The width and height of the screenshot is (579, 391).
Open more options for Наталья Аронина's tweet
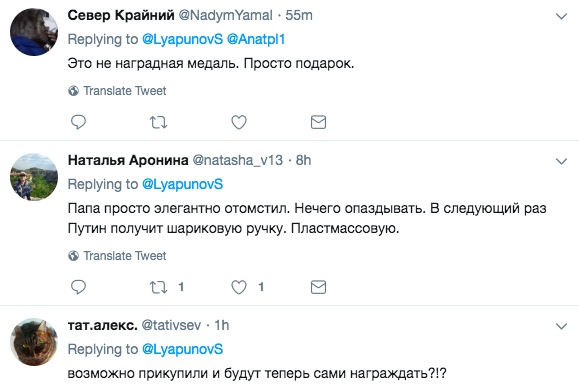coord(561,161)
